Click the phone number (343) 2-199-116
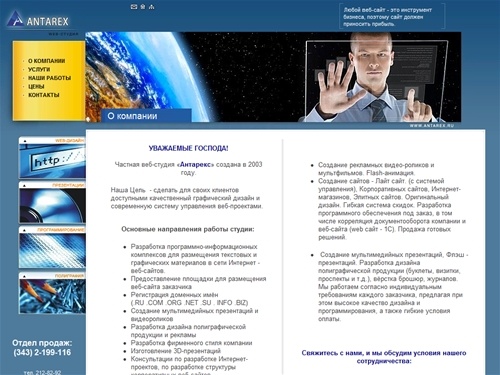The image size is (500, 375). click(42, 353)
